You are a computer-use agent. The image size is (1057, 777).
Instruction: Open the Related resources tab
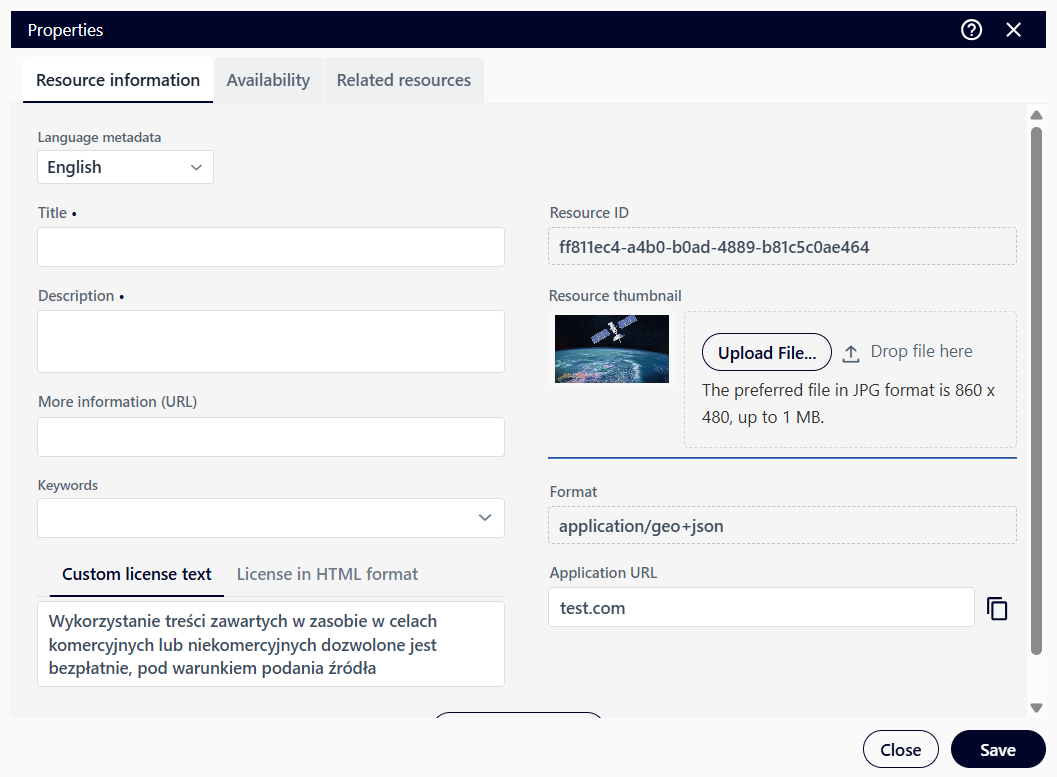404,80
